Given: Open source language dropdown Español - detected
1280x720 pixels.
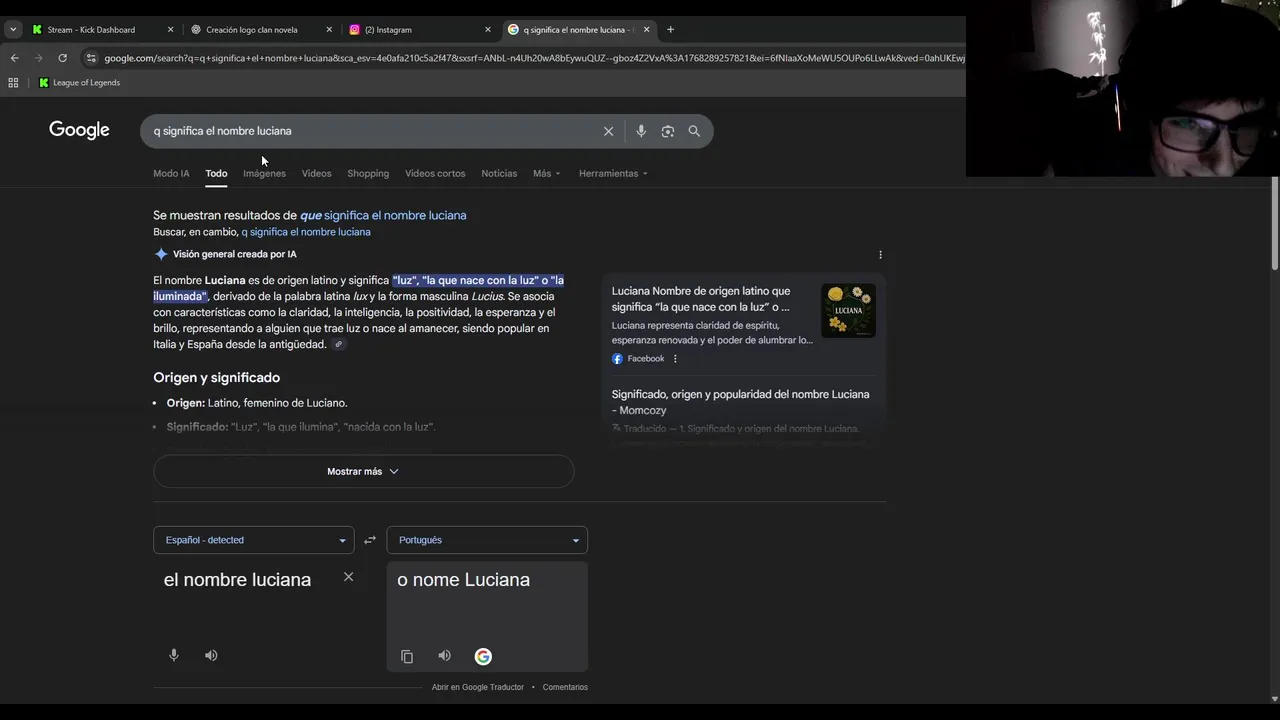Looking at the screenshot, I should (x=254, y=540).
